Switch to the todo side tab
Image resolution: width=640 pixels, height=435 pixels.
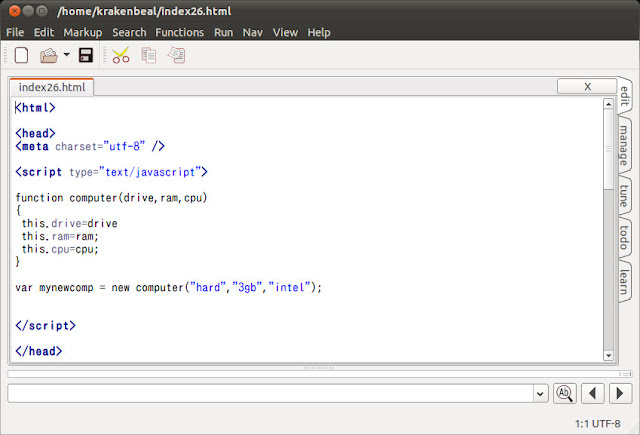624,237
